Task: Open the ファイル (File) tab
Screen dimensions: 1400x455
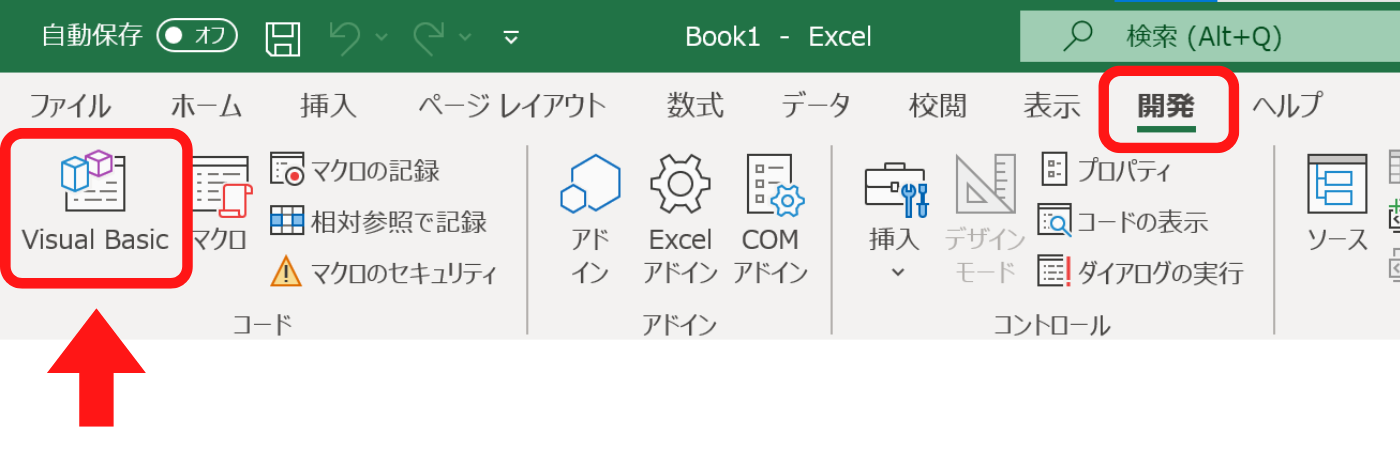Action: click(70, 105)
